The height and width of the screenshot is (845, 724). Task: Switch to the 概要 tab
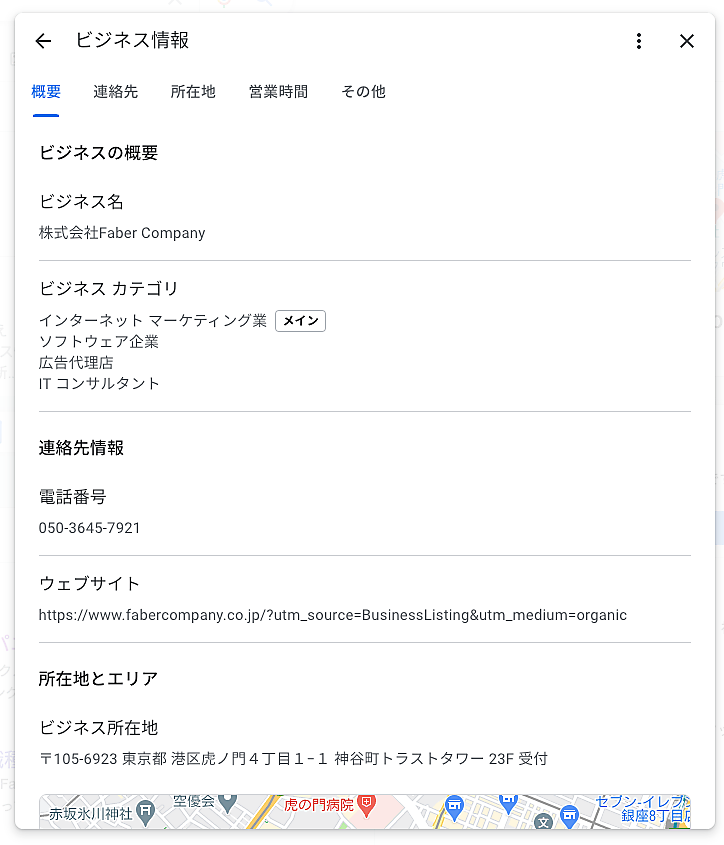[x=46, y=92]
